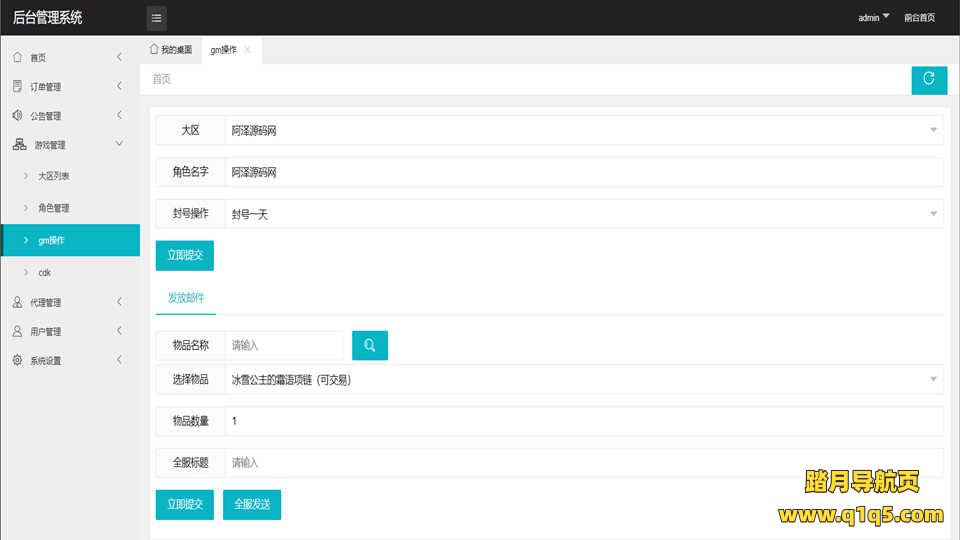960x540 pixels.
Task: Close the gm操作 tab
Action: [248, 49]
